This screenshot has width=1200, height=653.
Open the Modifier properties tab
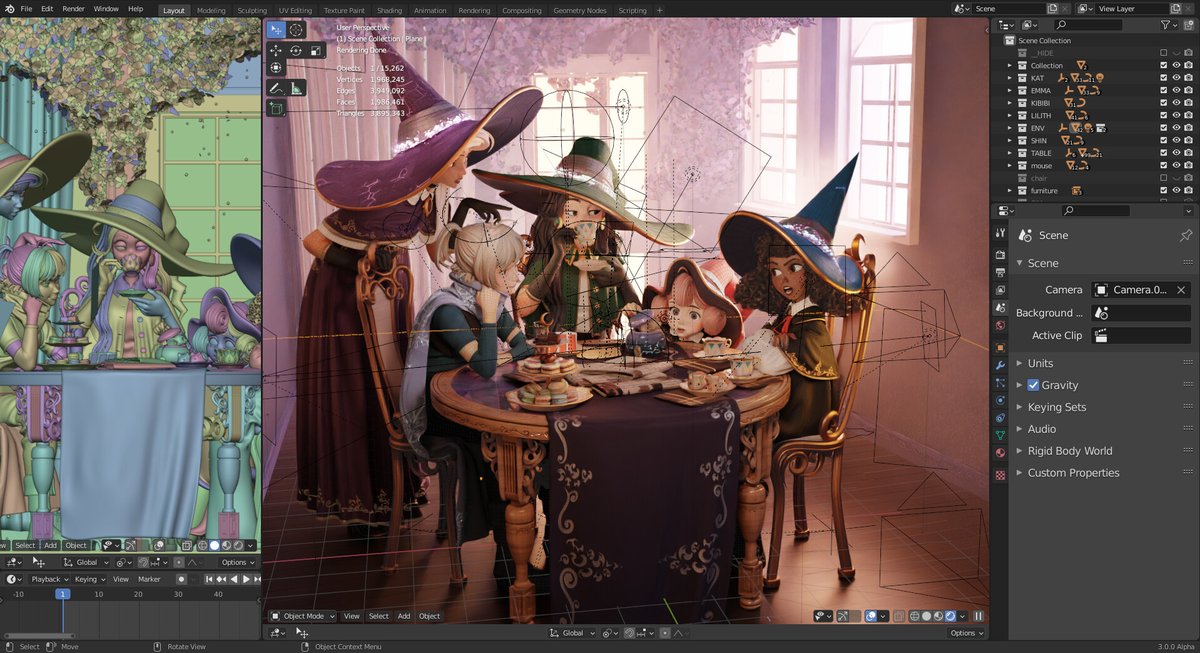pos(1000,365)
